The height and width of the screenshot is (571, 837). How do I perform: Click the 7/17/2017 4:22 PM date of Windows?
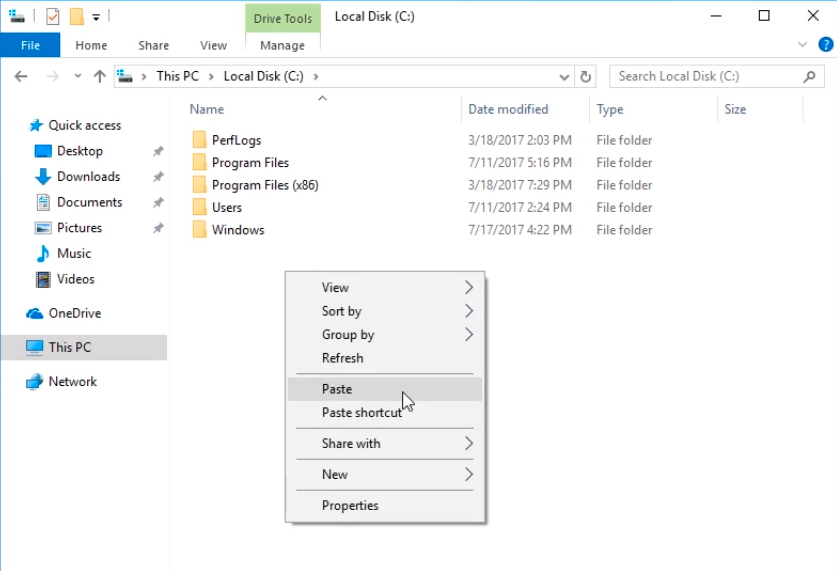point(520,230)
